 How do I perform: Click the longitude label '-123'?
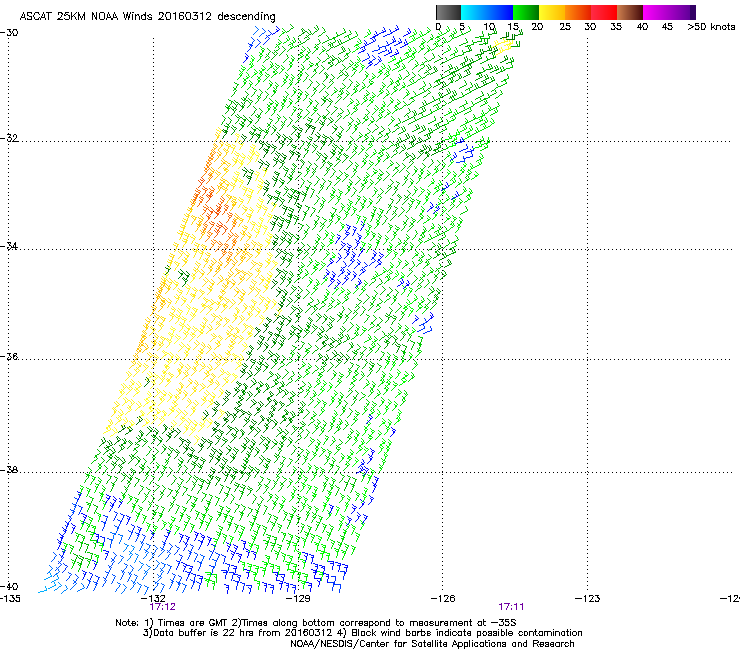[588, 599]
